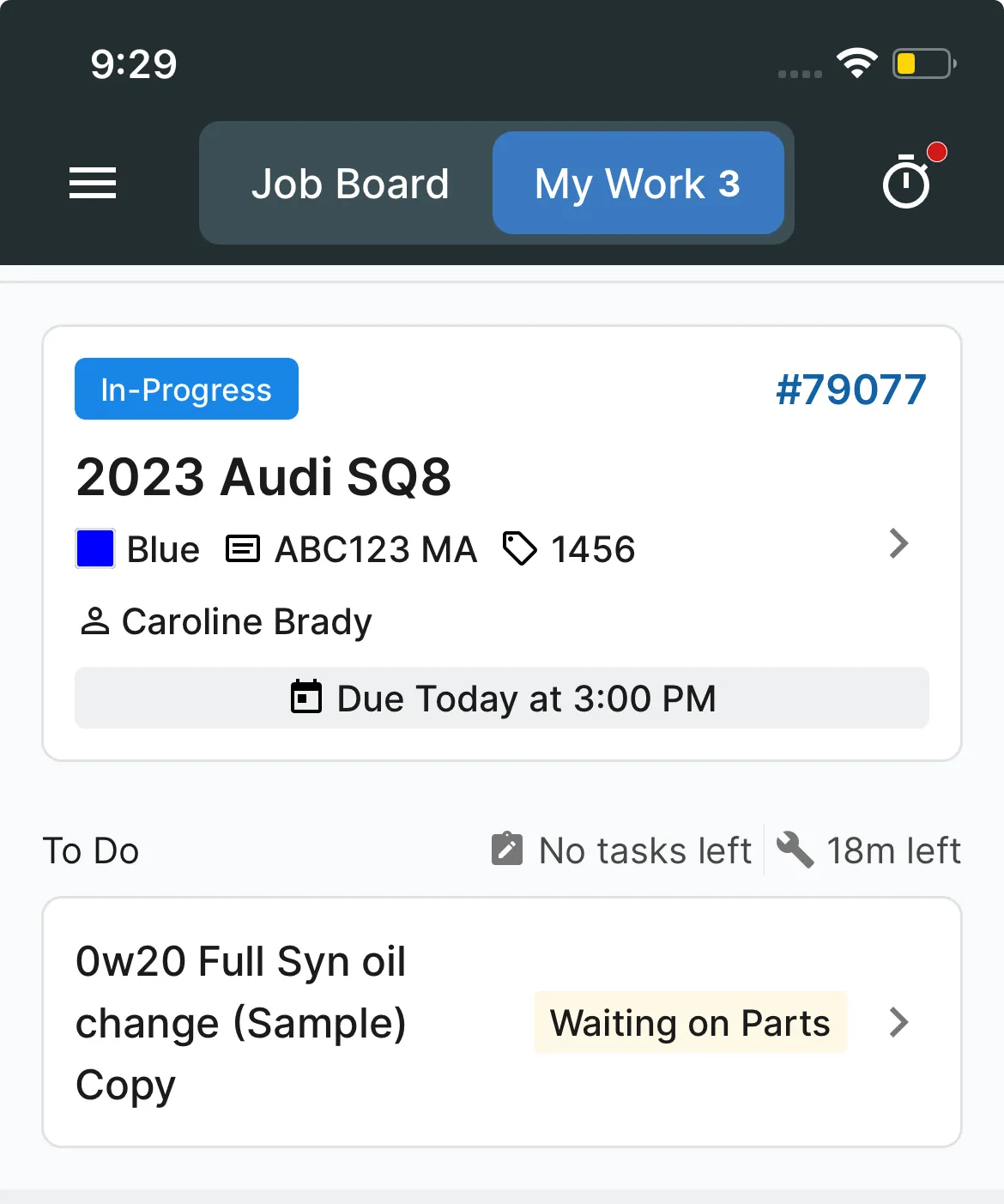Open the 0w20 Full Syn oil change task

pos(502,1022)
